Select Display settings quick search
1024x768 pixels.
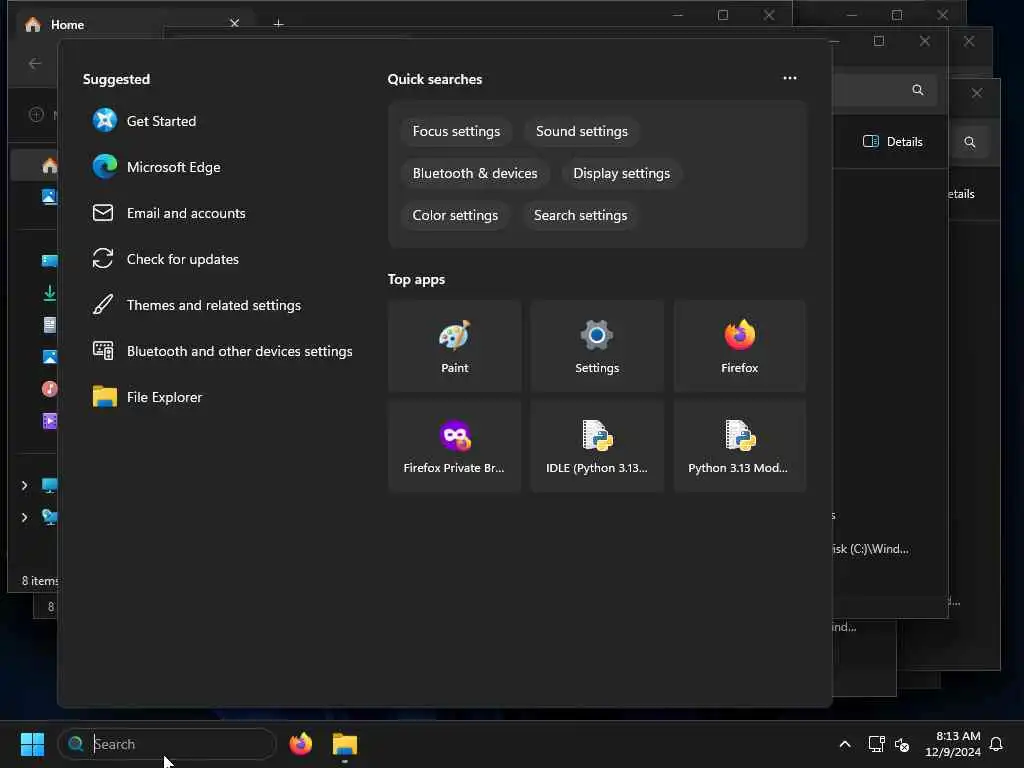(x=621, y=173)
